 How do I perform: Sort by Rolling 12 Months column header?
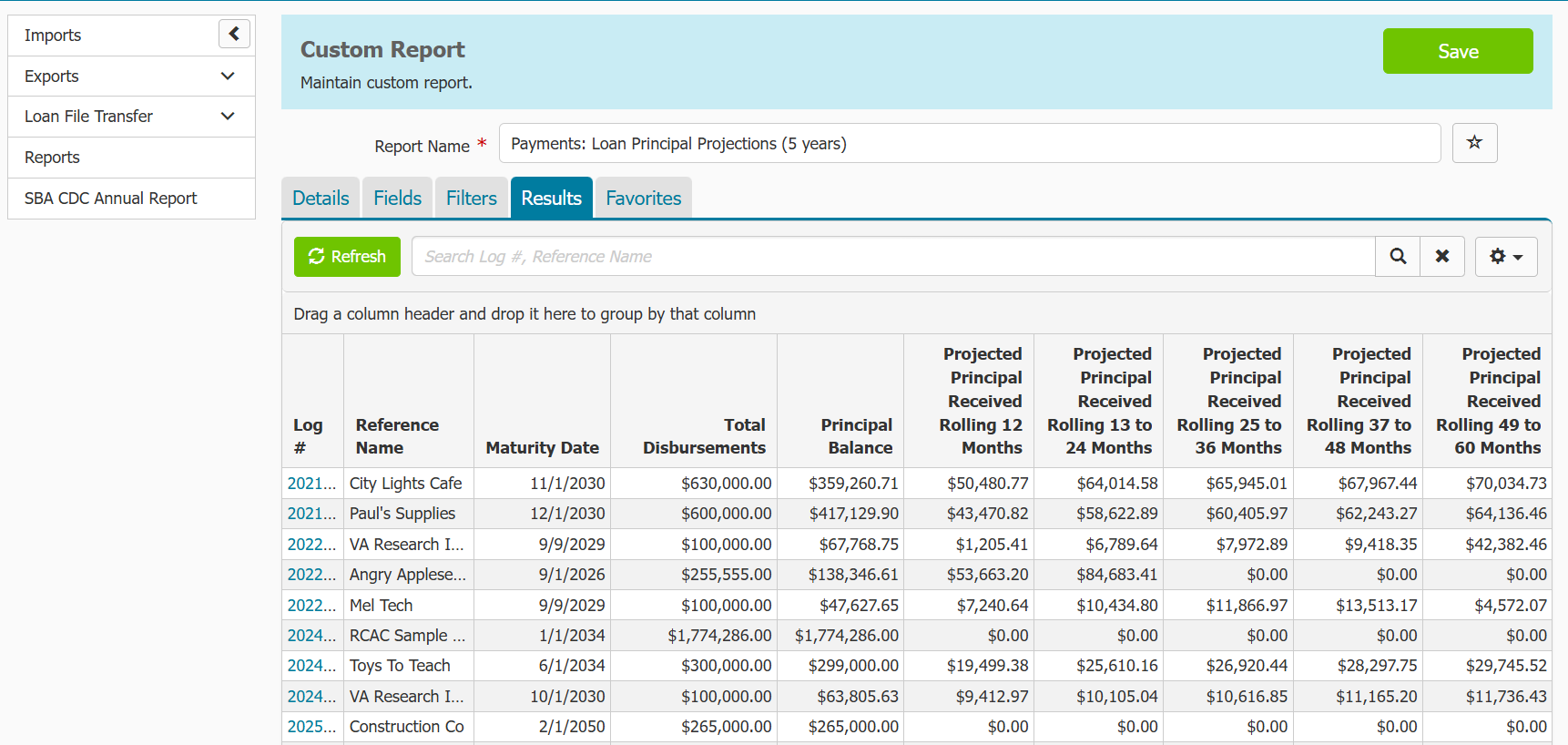pos(969,401)
